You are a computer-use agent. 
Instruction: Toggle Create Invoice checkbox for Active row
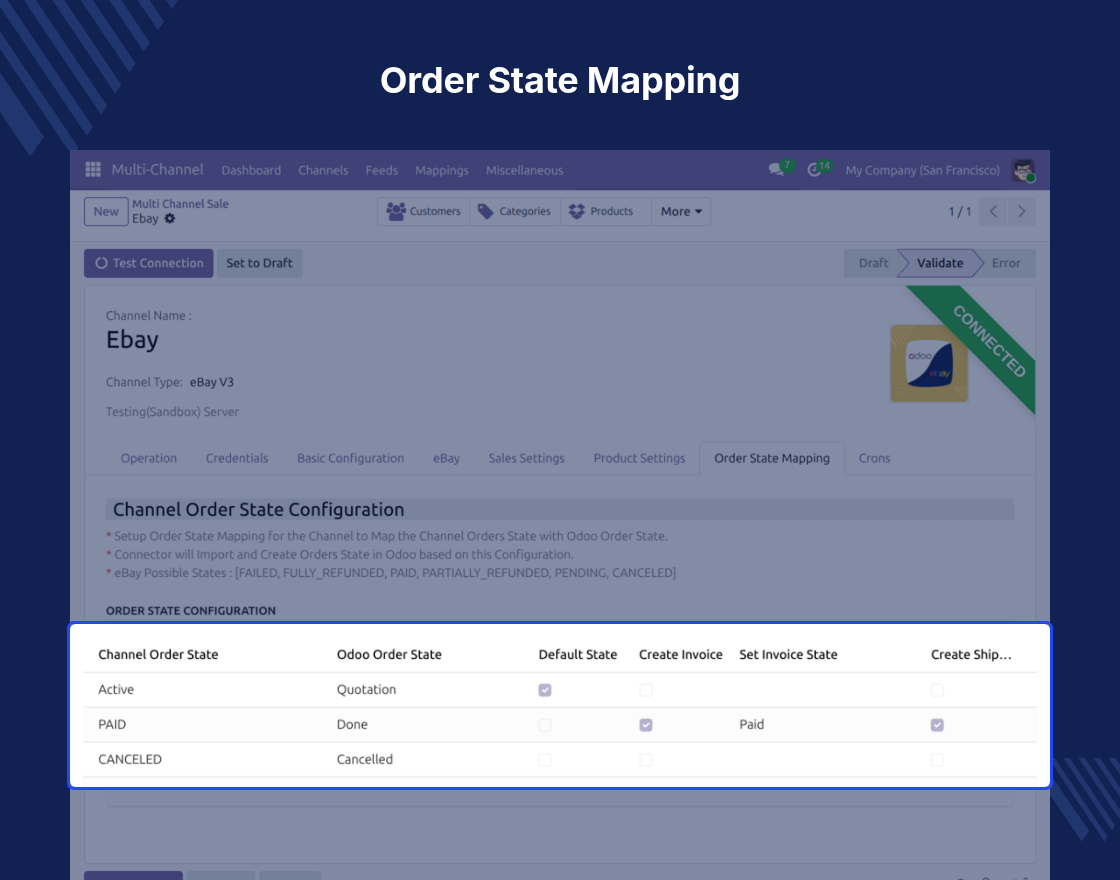point(646,690)
